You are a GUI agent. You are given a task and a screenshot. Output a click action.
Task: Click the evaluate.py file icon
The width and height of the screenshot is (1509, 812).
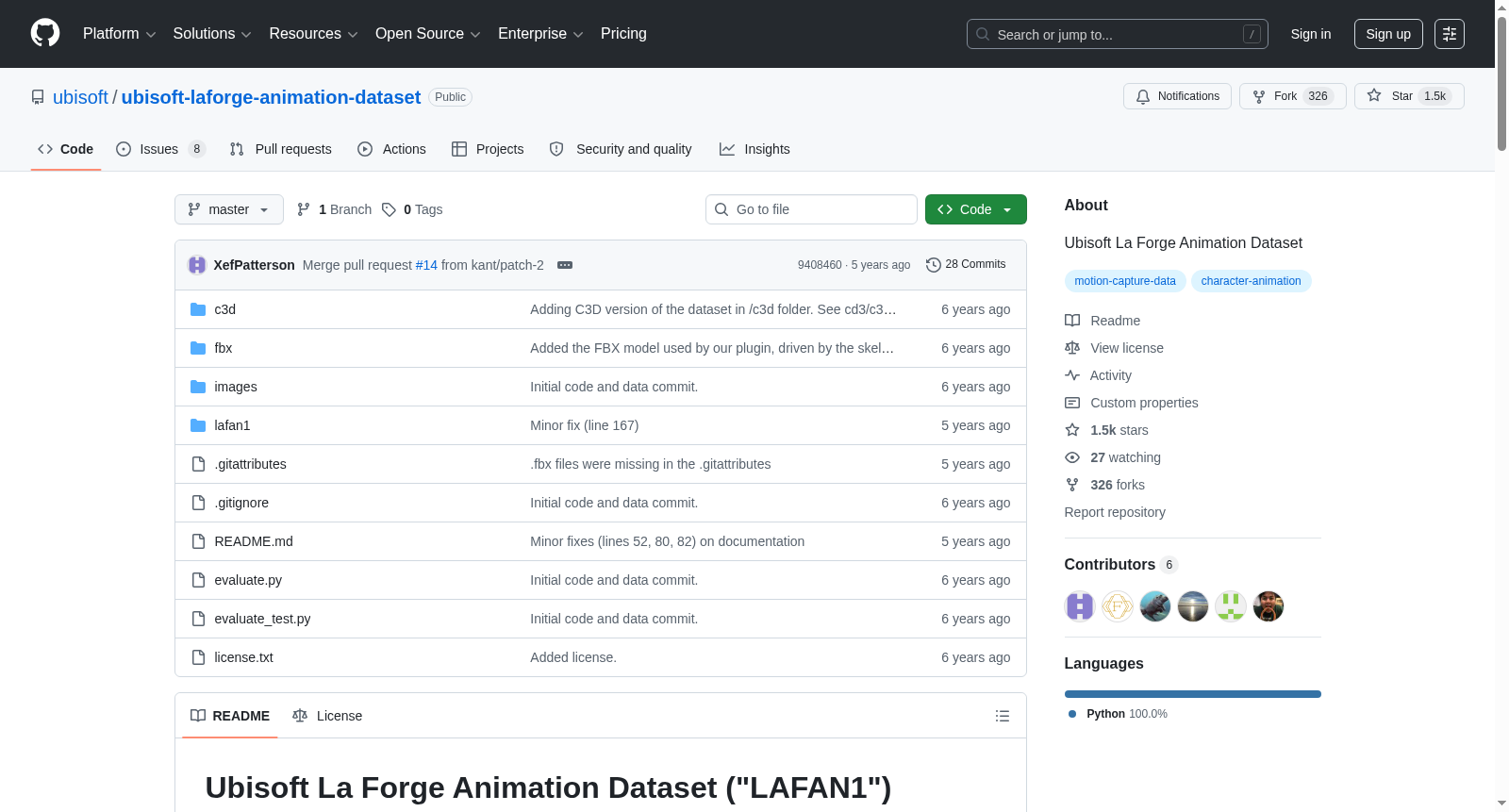tap(198, 580)
